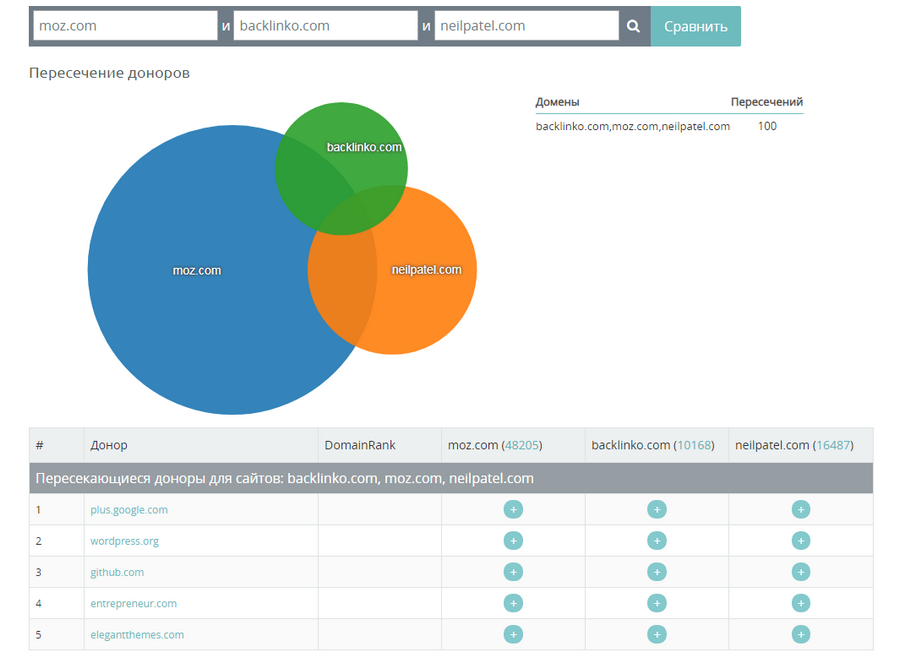
Task: Expand elegantthemes.com plus icon under backlinko.com
Action: (657, 634)
